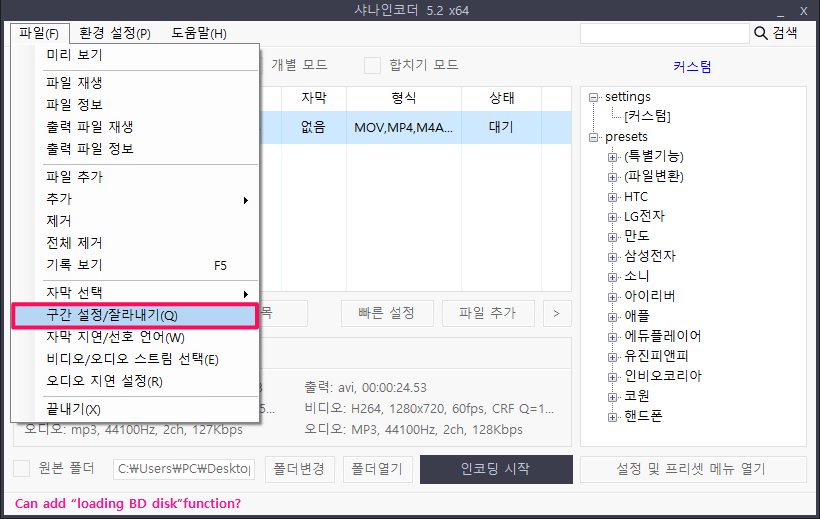Expand the (파일변환) preset group
The height and width of the screenshot is (519, 820).
pos(612,177)
